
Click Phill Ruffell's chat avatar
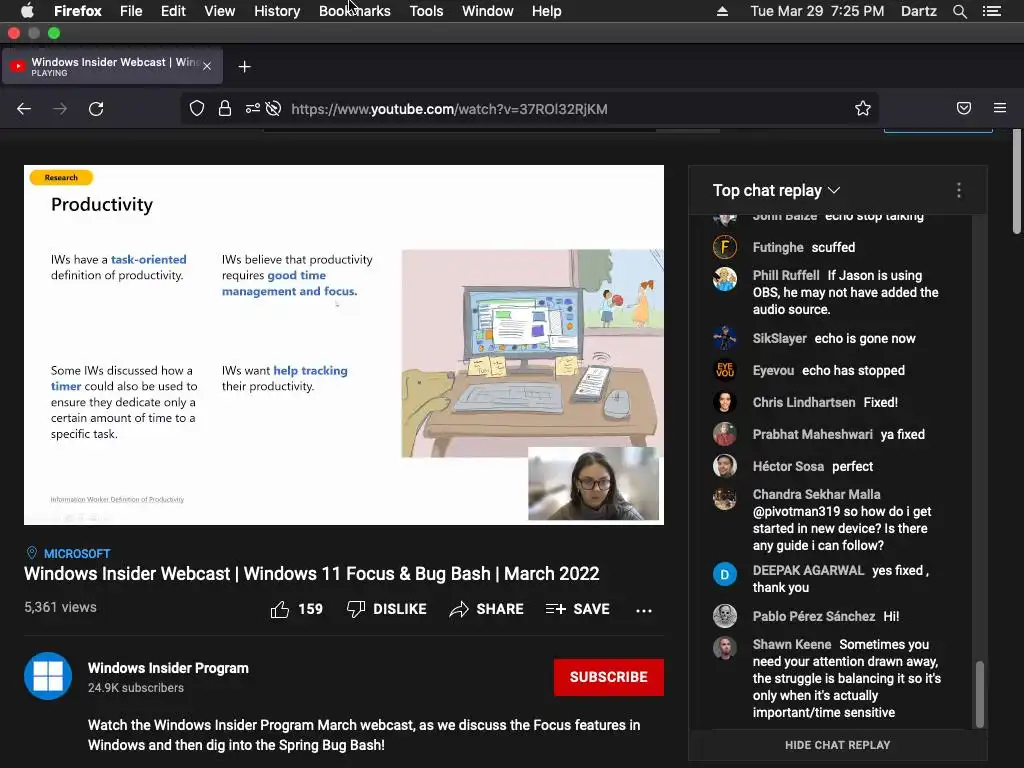725,279
